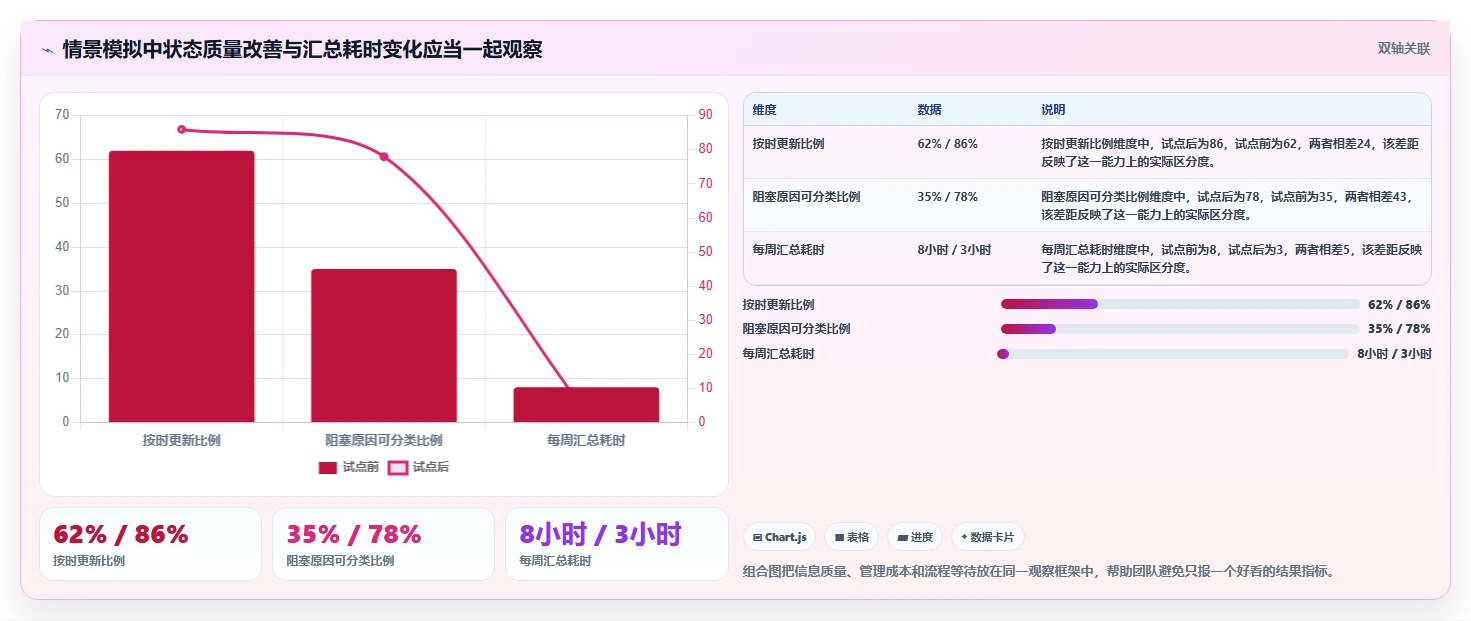Open the 8小时 / 3小时 data card
Screen dimensions: 1471x621
click(x=617, y=544)
